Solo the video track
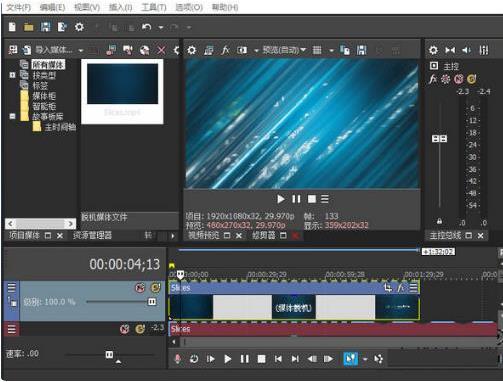Viewport: 503px width, 382px height. (x=155, y=287)
